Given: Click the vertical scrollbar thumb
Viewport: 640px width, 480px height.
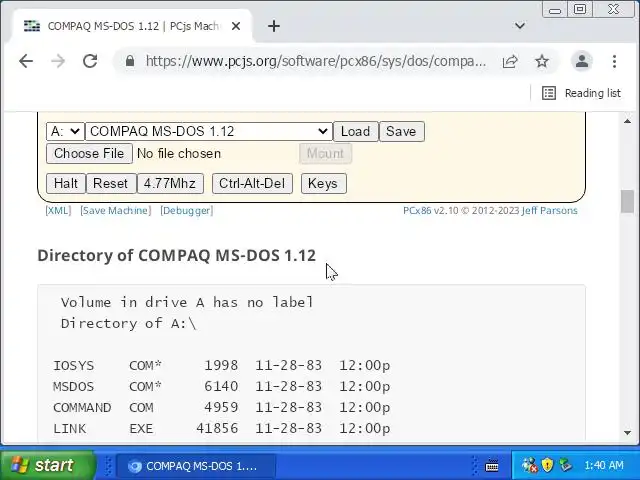Looking at the screenshot, I should 628,201.
